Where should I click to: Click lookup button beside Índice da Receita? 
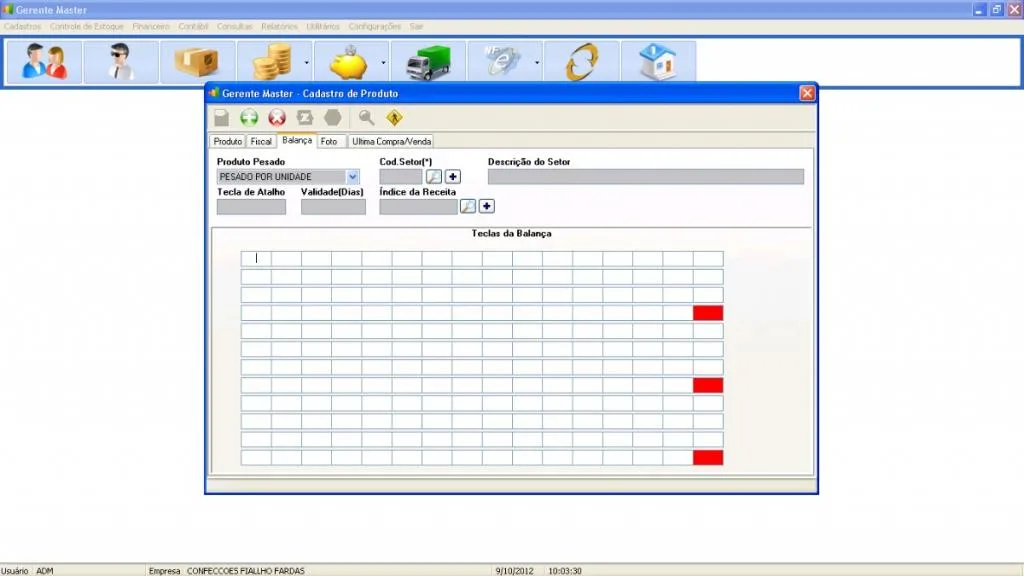pyautogui.click(x=468, y=206)
